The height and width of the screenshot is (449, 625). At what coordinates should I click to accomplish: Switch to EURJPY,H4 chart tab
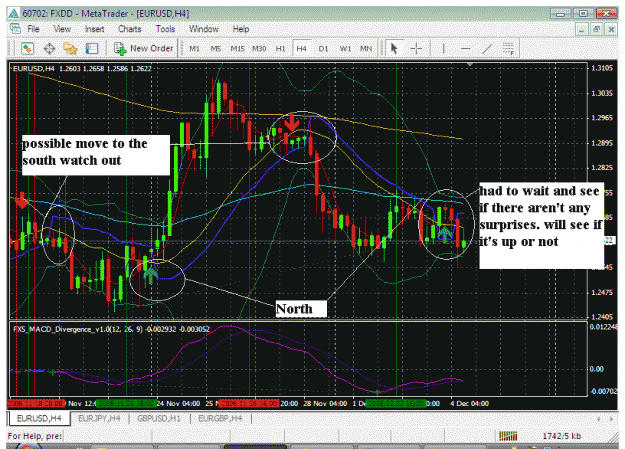(x=99, y=418)
